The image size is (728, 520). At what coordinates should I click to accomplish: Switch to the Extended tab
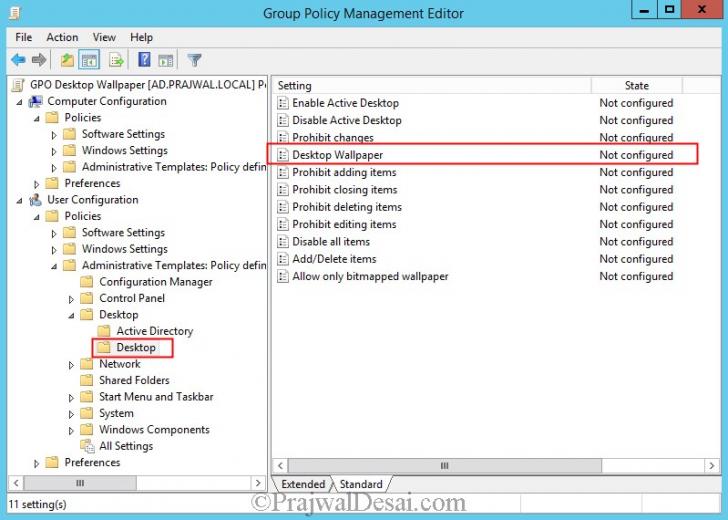303,484
